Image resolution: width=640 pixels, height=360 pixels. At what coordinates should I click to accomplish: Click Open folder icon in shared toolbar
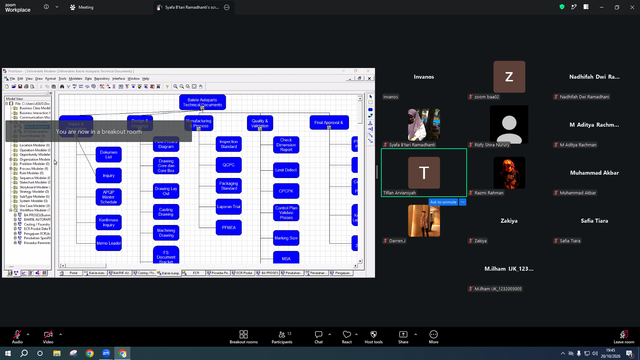pos(13,87)
